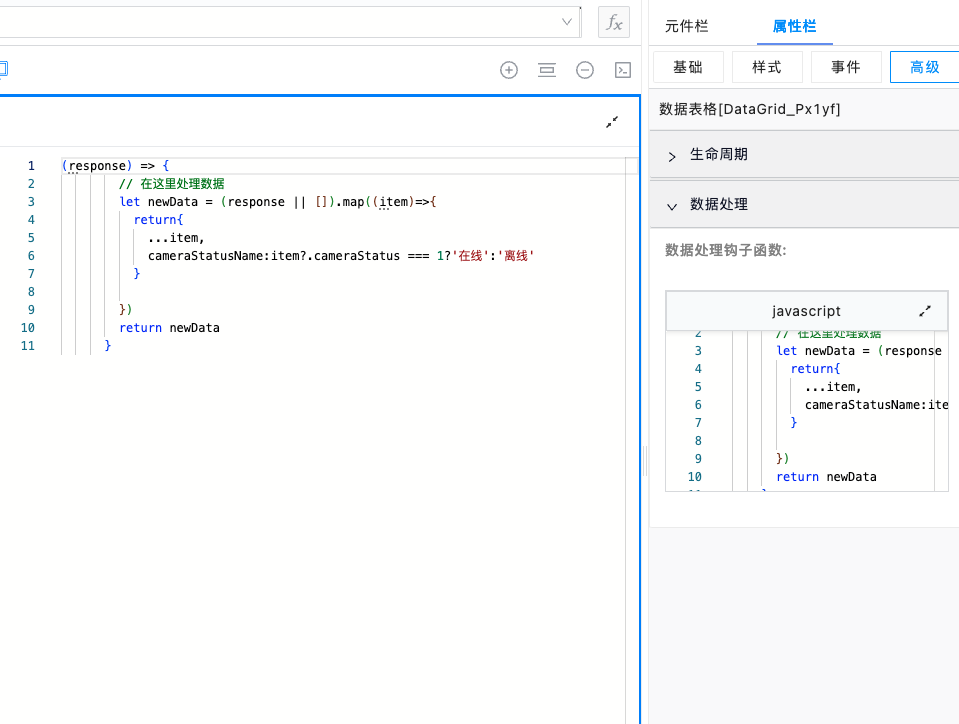Click the 数据处理钩子函数 label

click(726, 250)
